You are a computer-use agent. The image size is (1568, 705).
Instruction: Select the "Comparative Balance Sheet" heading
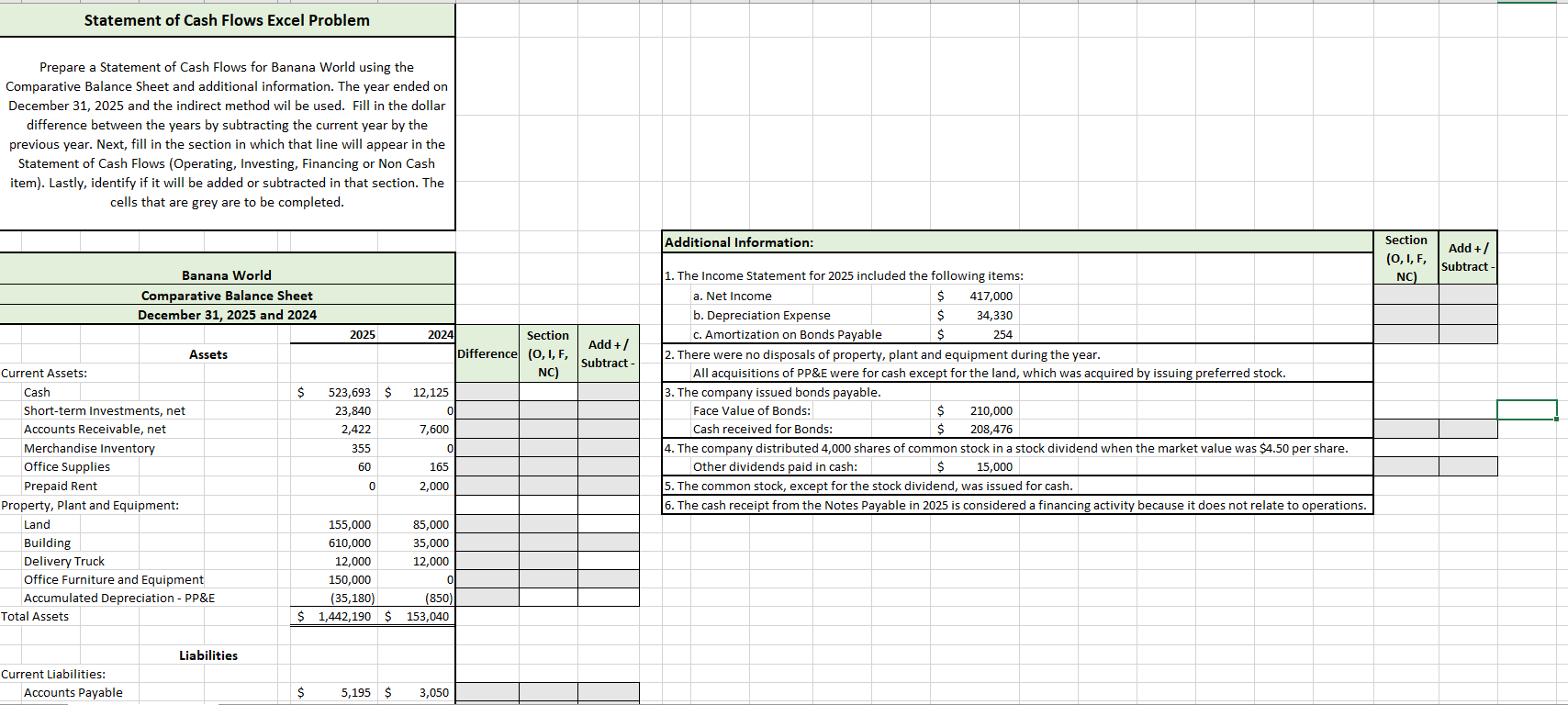point(227,296)
